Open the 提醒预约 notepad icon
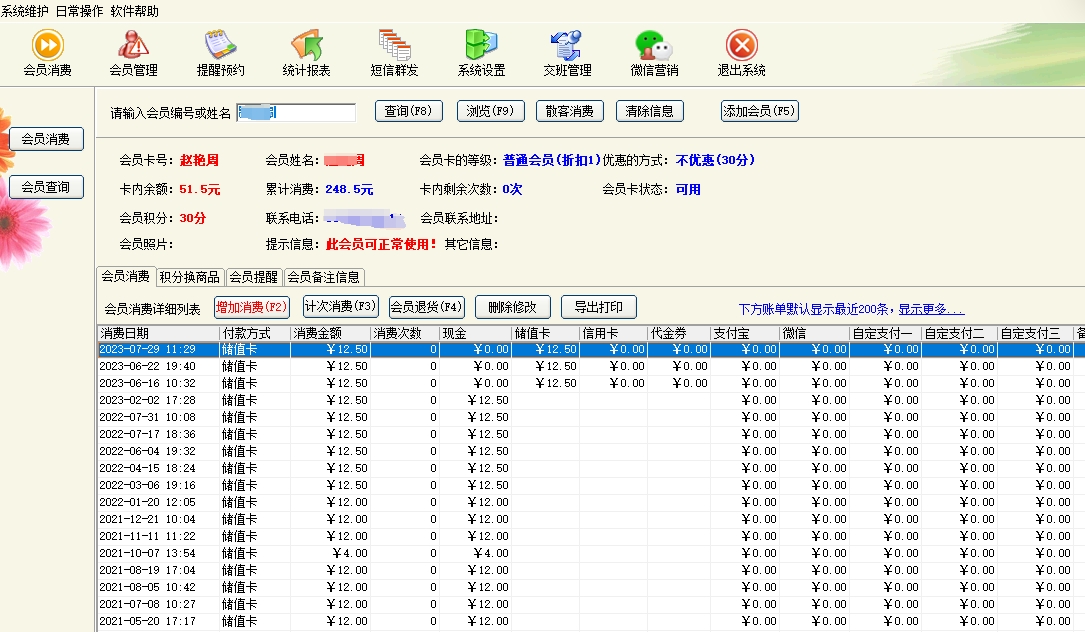Image resolution: width=1085 pixels, height=632 pixels. [x=220, y=46]
